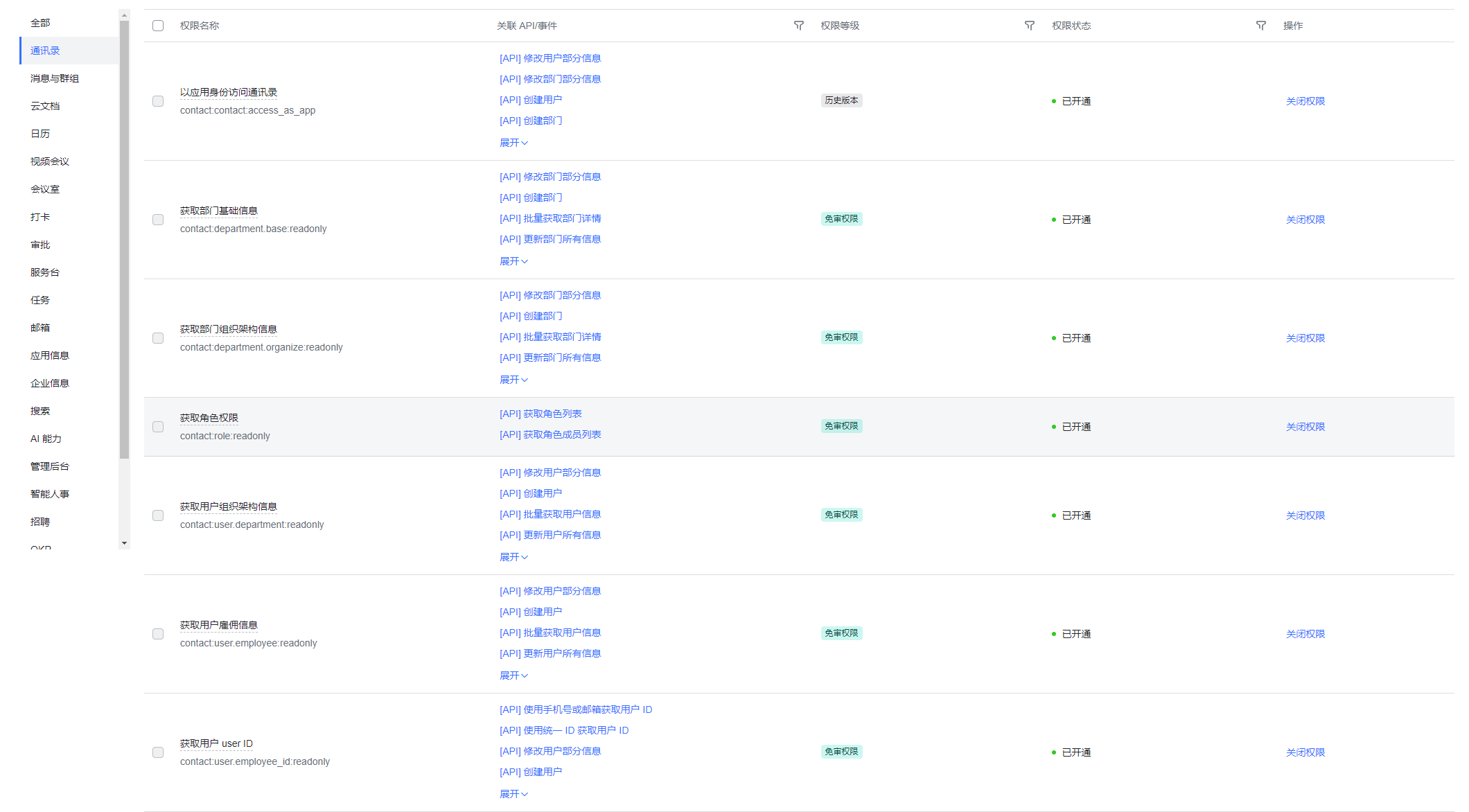Image resolution: width=1469 pixels, height=812 pixels.
Task: Check the 获取角色权限 row checkbox
Action: pos(158,427)
